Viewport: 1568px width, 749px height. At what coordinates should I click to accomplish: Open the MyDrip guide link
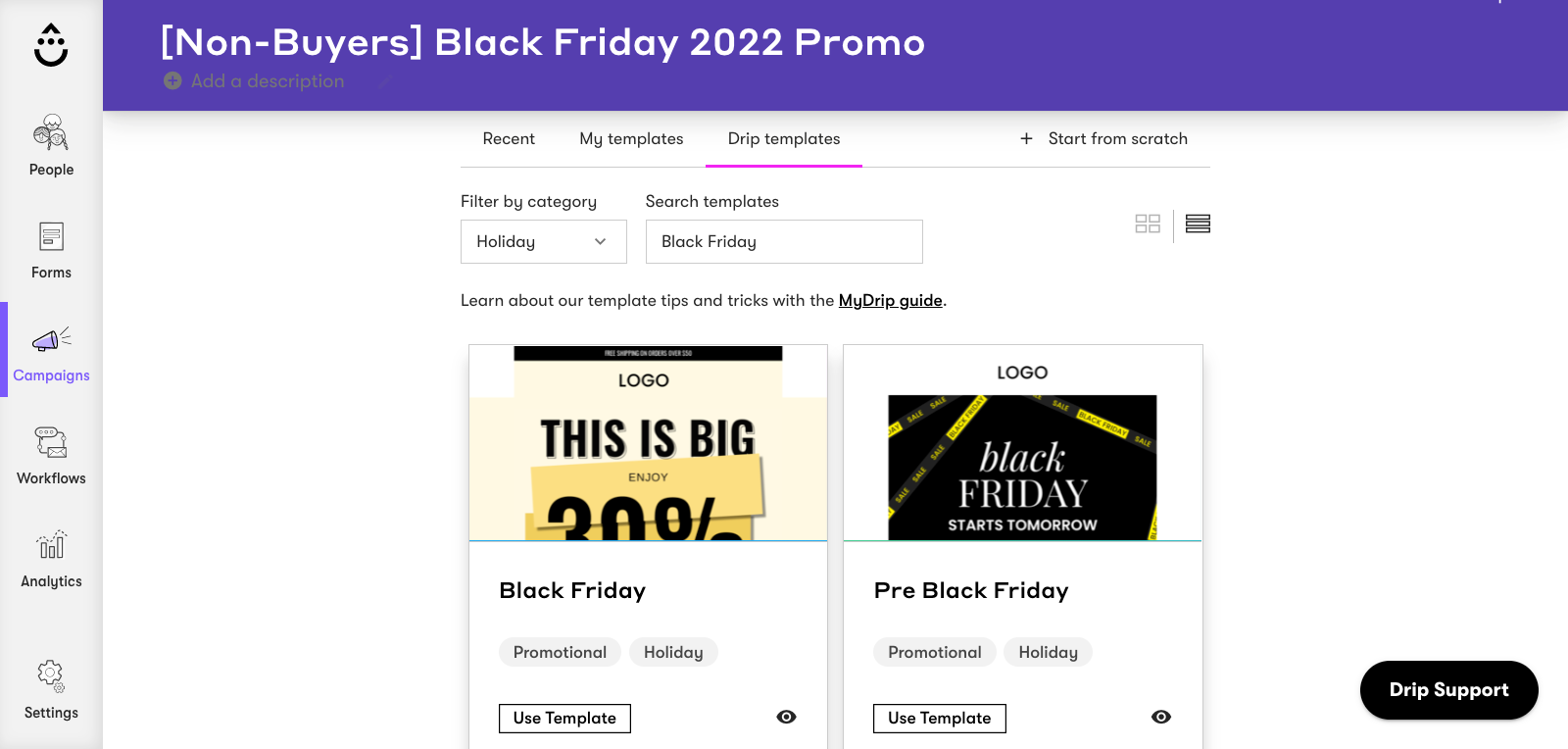(x=890, y=300)
